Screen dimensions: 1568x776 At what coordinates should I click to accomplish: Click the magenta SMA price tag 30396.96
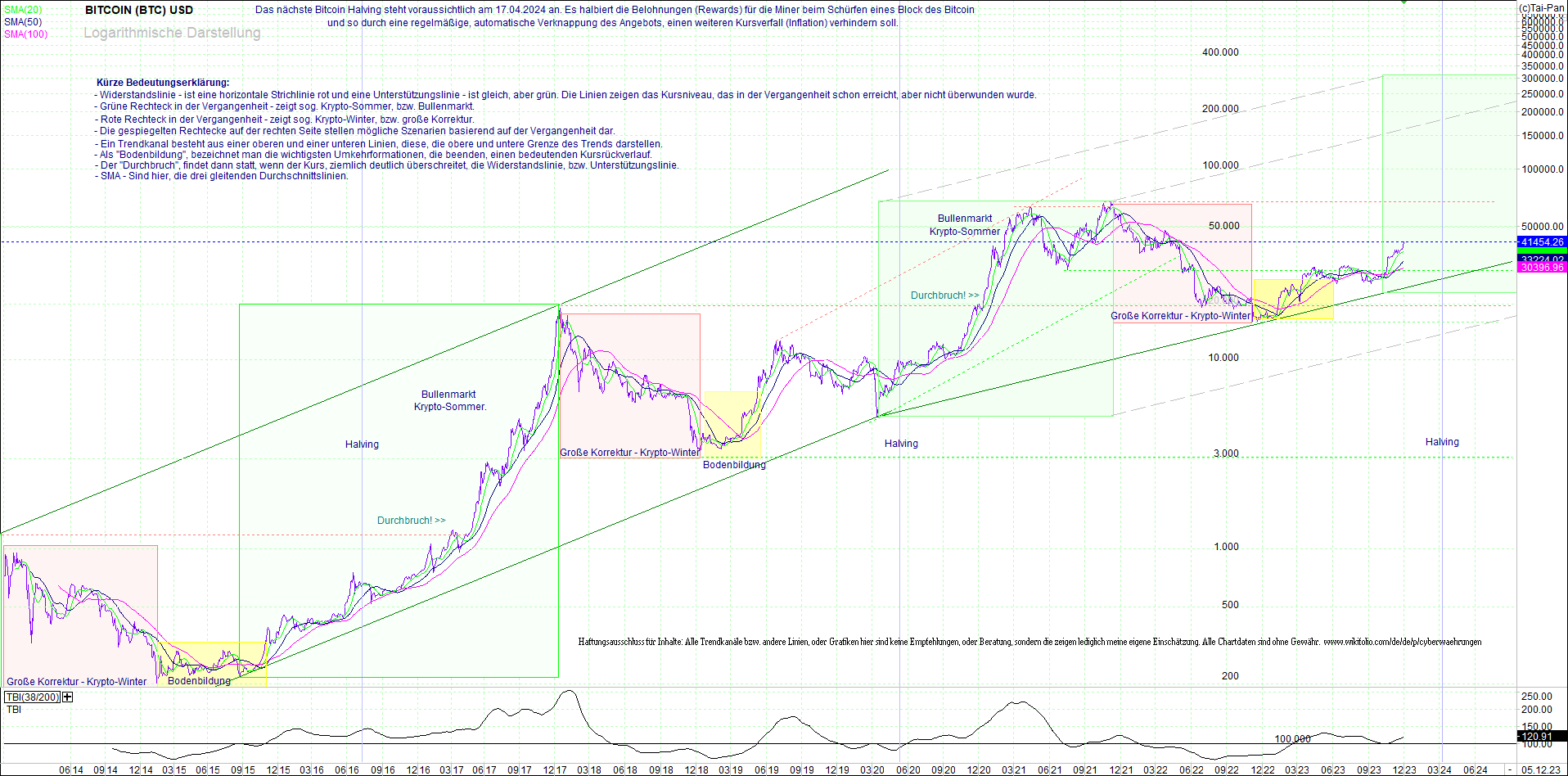[x=1542, y=267]
